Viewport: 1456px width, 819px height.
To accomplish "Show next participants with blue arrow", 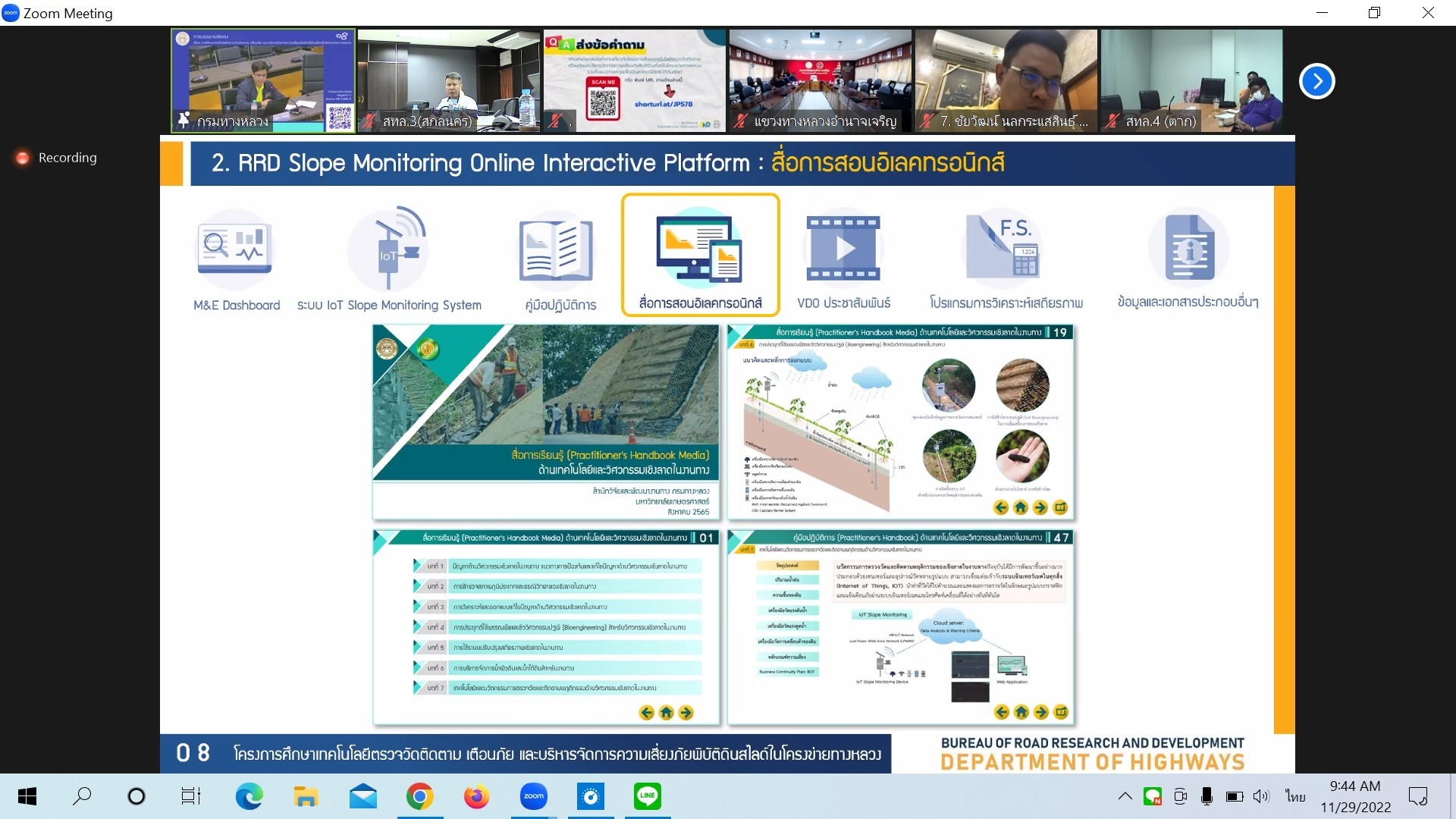I will (1316, 81).
